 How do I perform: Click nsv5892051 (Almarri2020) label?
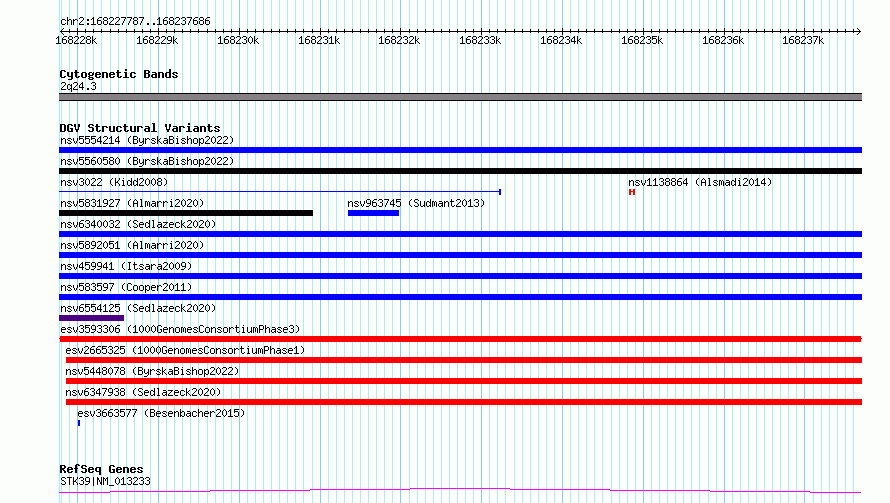132,245
